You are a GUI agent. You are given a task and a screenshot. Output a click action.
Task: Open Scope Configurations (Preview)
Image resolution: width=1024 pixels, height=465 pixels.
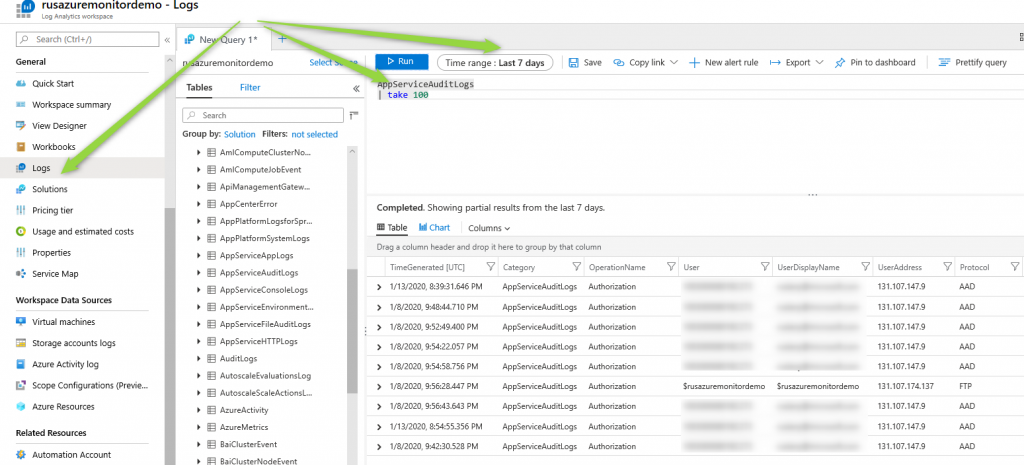(90, 385)
